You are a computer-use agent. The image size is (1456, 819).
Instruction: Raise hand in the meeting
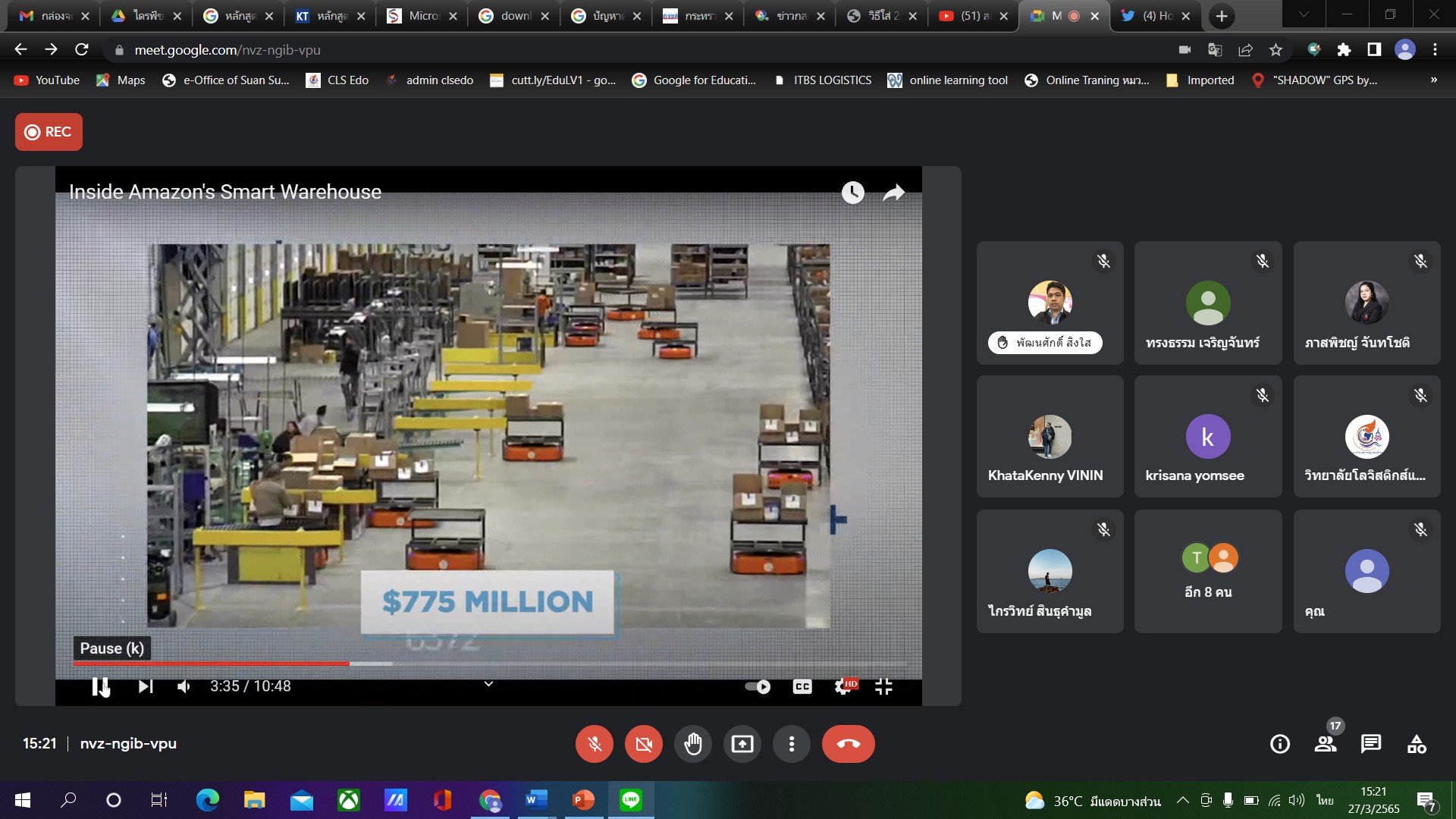point(692,744)
